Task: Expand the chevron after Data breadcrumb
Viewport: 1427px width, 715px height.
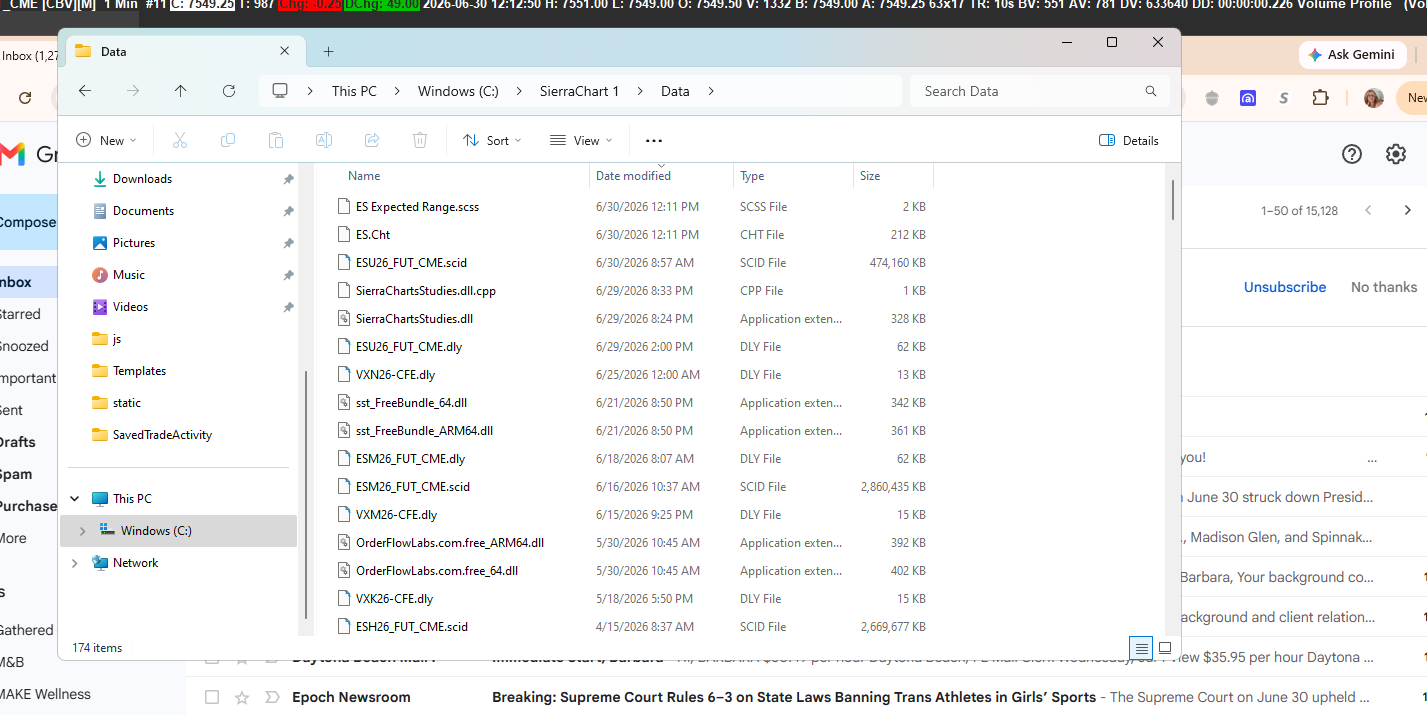Action: pyautogui.click(x=711, y=91)
